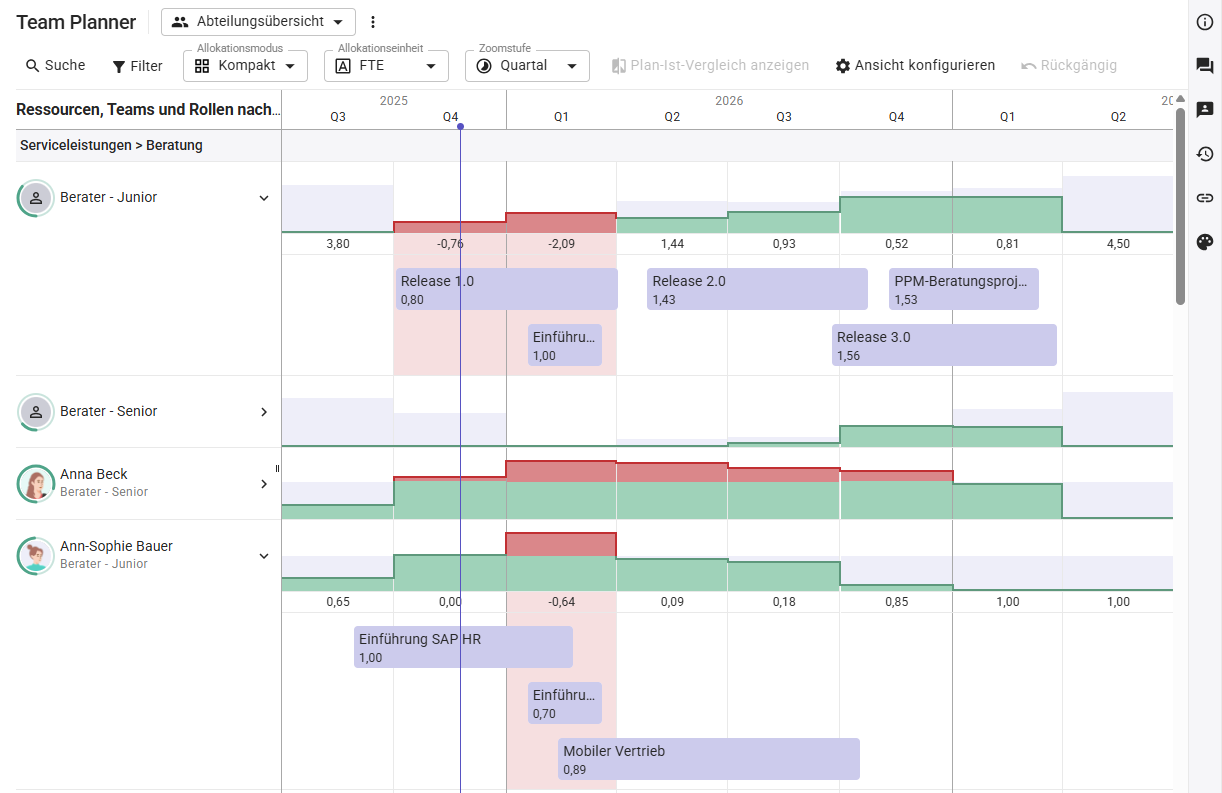Click Ansicht konfigurieren button
The height and width of the screenshot is (793, 1222).
(915, 66)
